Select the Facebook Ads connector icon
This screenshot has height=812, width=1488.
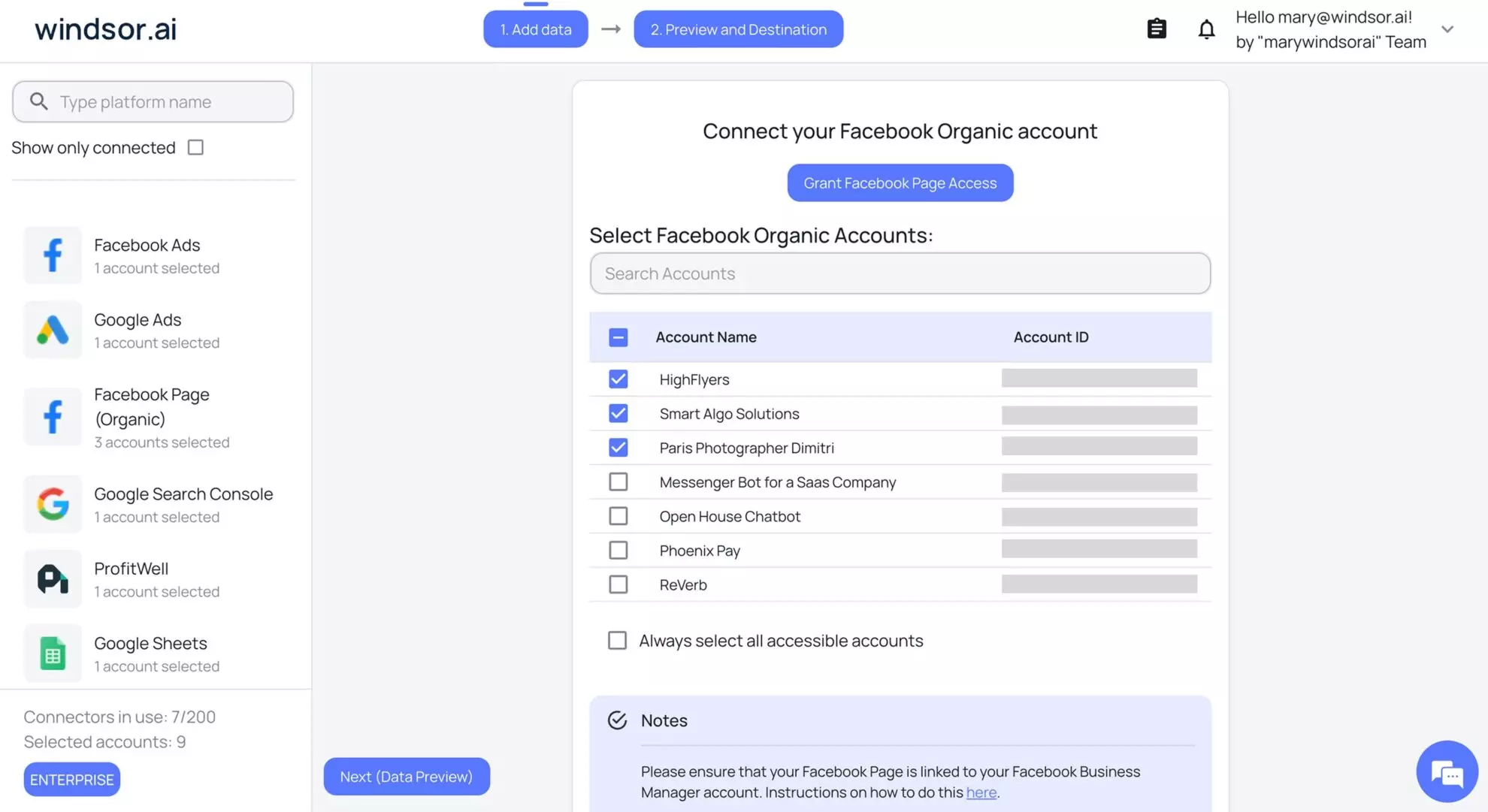click(53, 255)
